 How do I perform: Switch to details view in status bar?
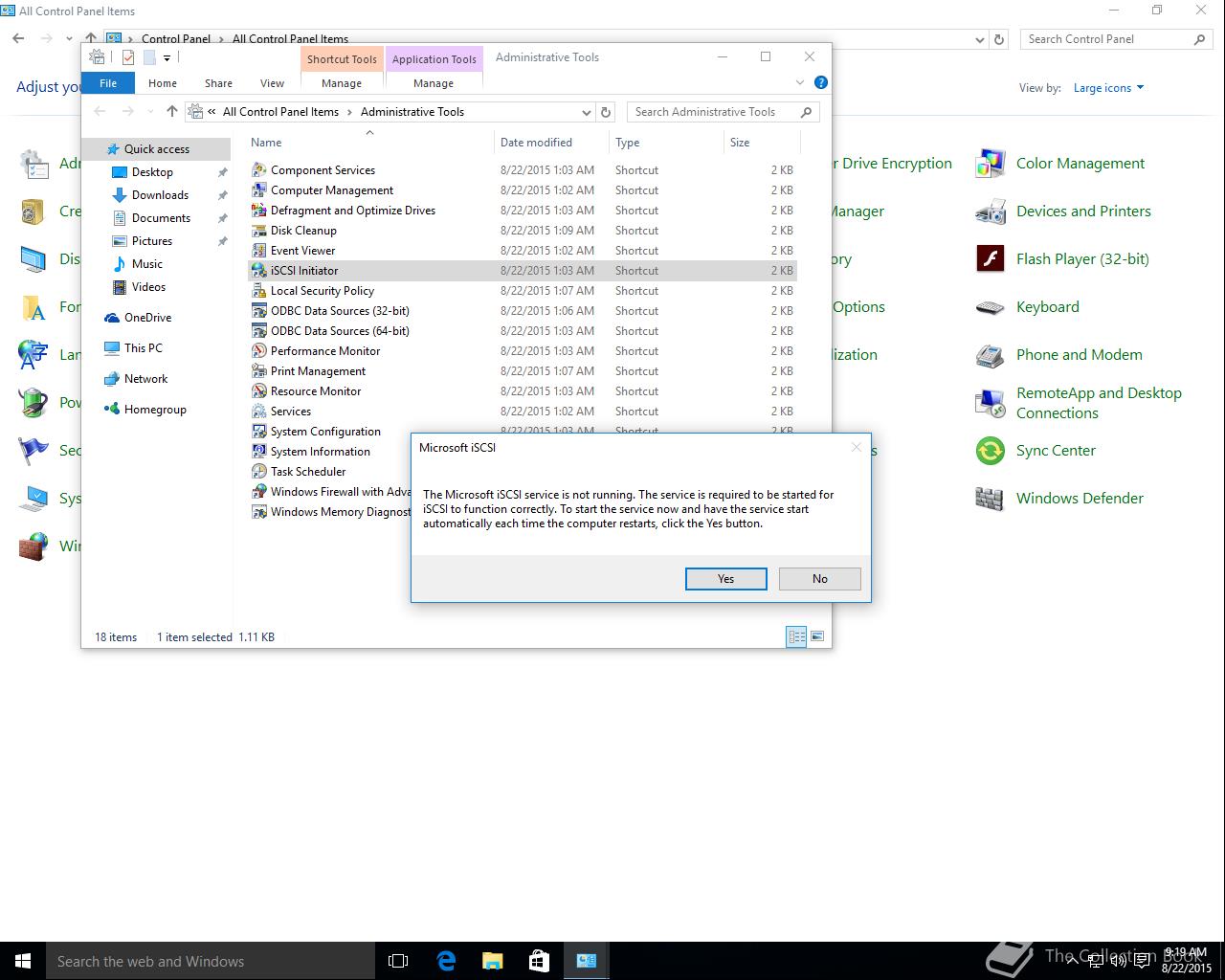(x=796, y=636)
